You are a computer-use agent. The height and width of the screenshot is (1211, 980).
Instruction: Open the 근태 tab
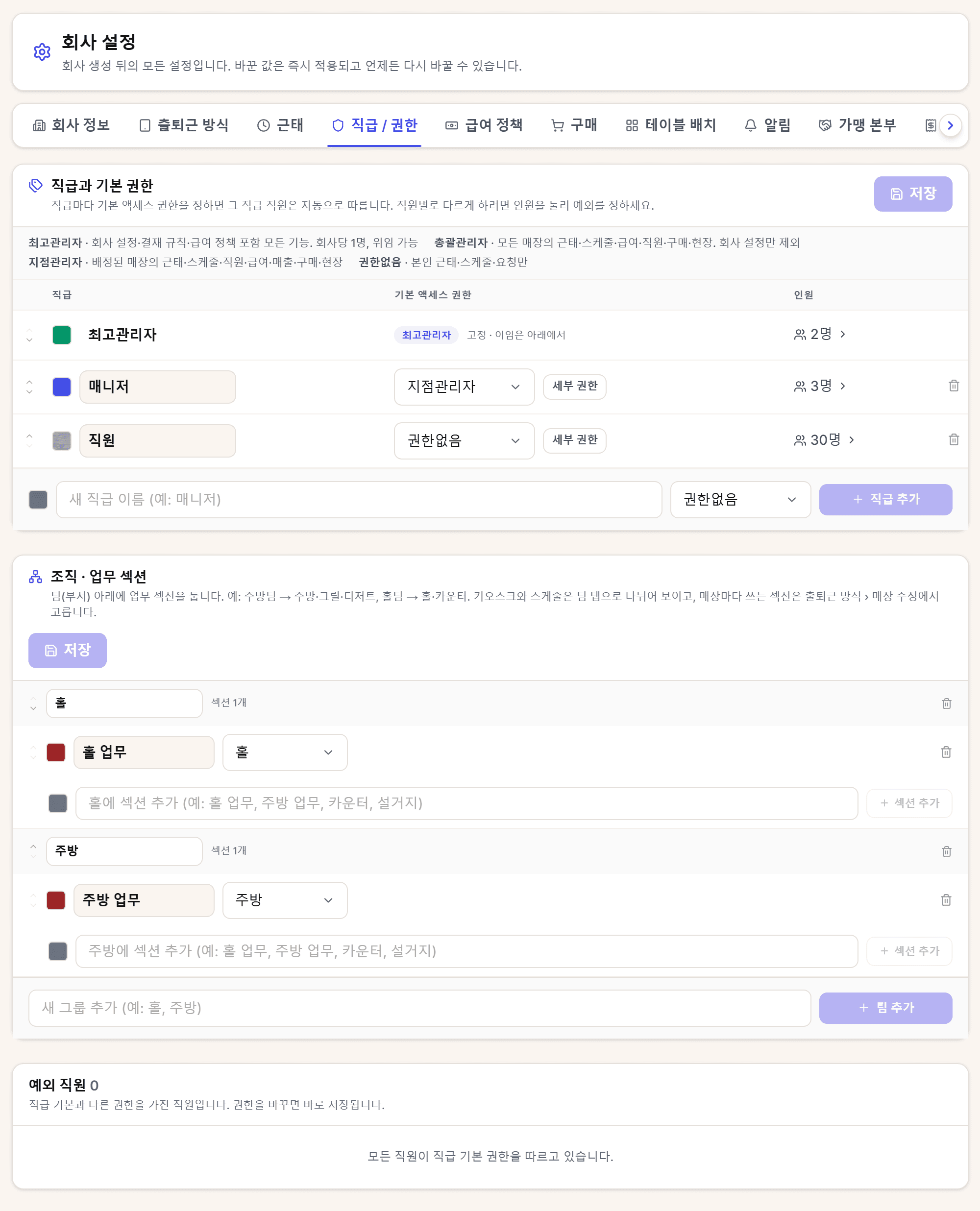[x=280, y=125]
